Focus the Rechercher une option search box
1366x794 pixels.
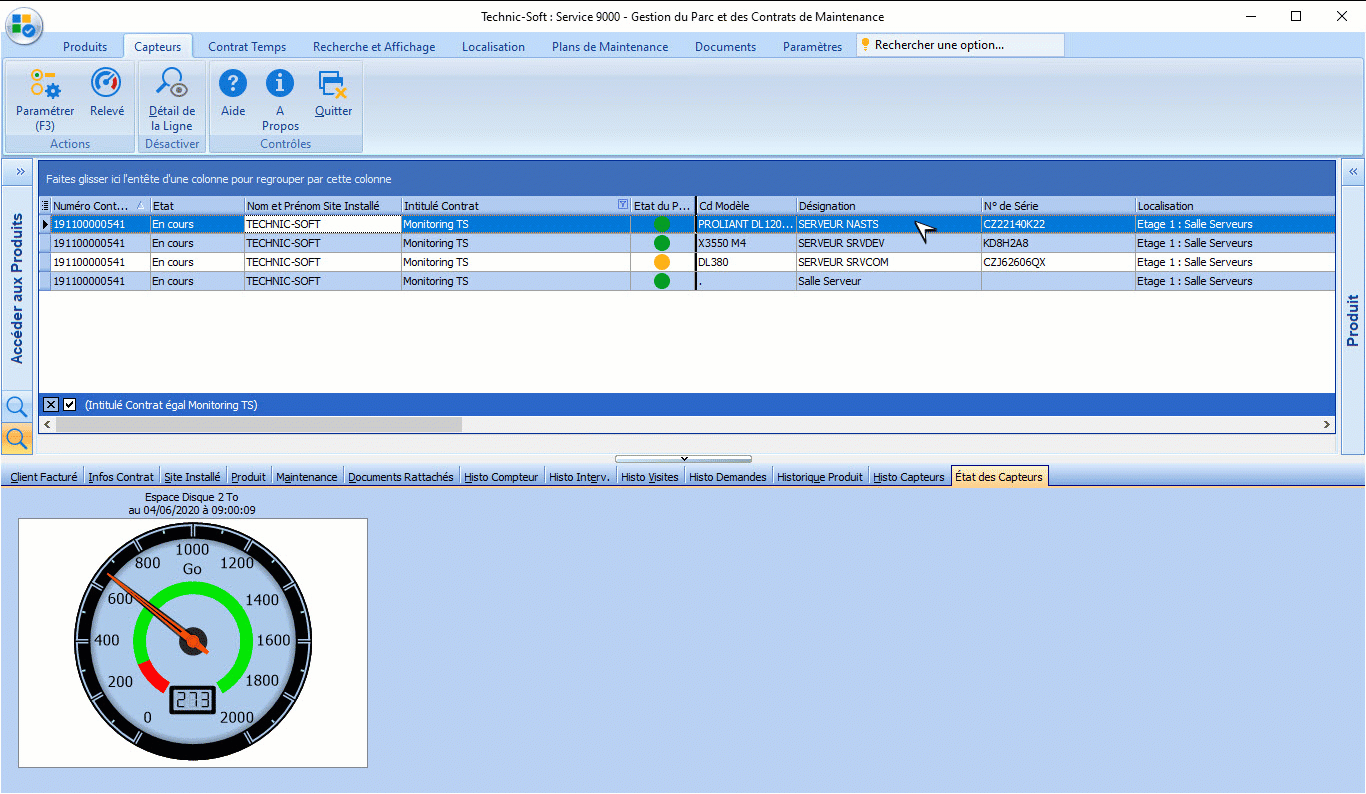click(960, 45)
